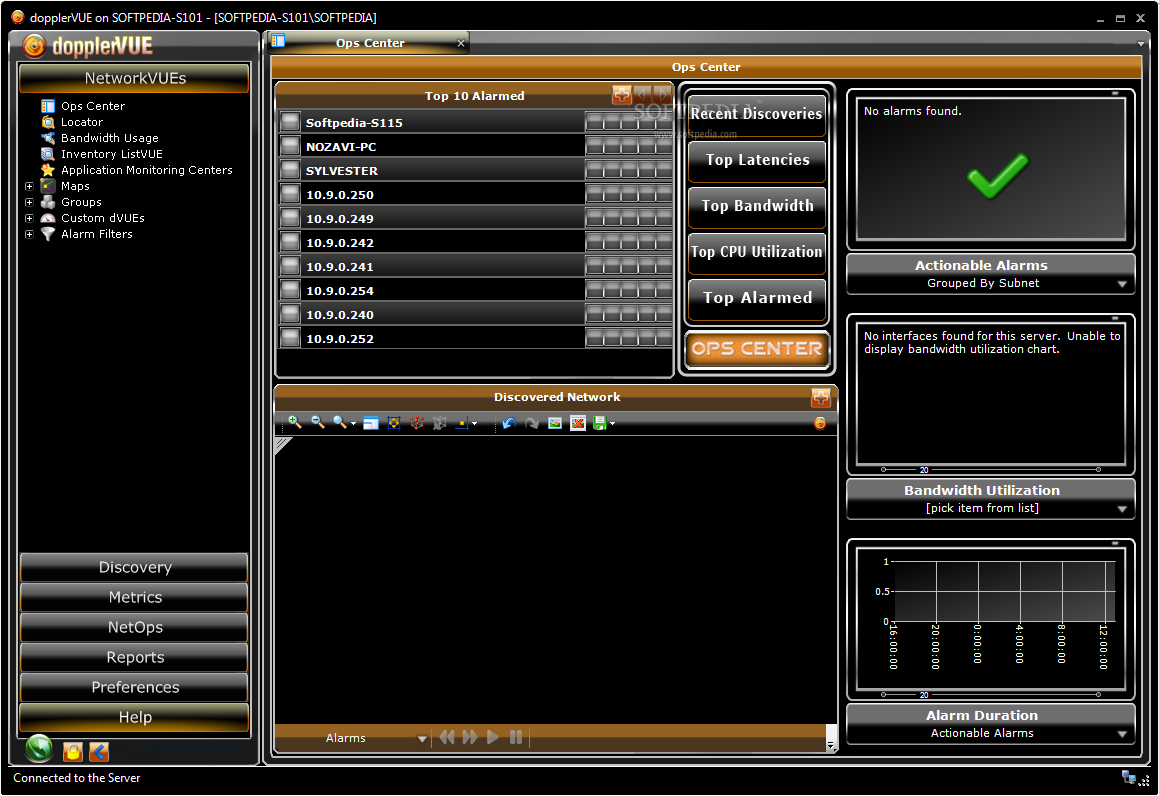Screen dimensions: 1159x796
Task: Open the Alarms dropdown below the map
Action: [x=422, y=738]
